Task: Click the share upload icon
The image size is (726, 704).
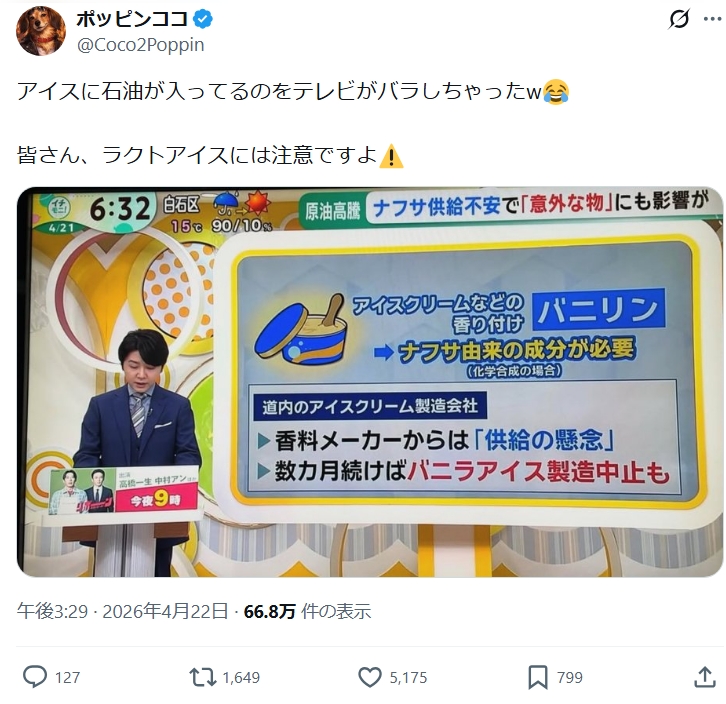Action: point(705,677)
